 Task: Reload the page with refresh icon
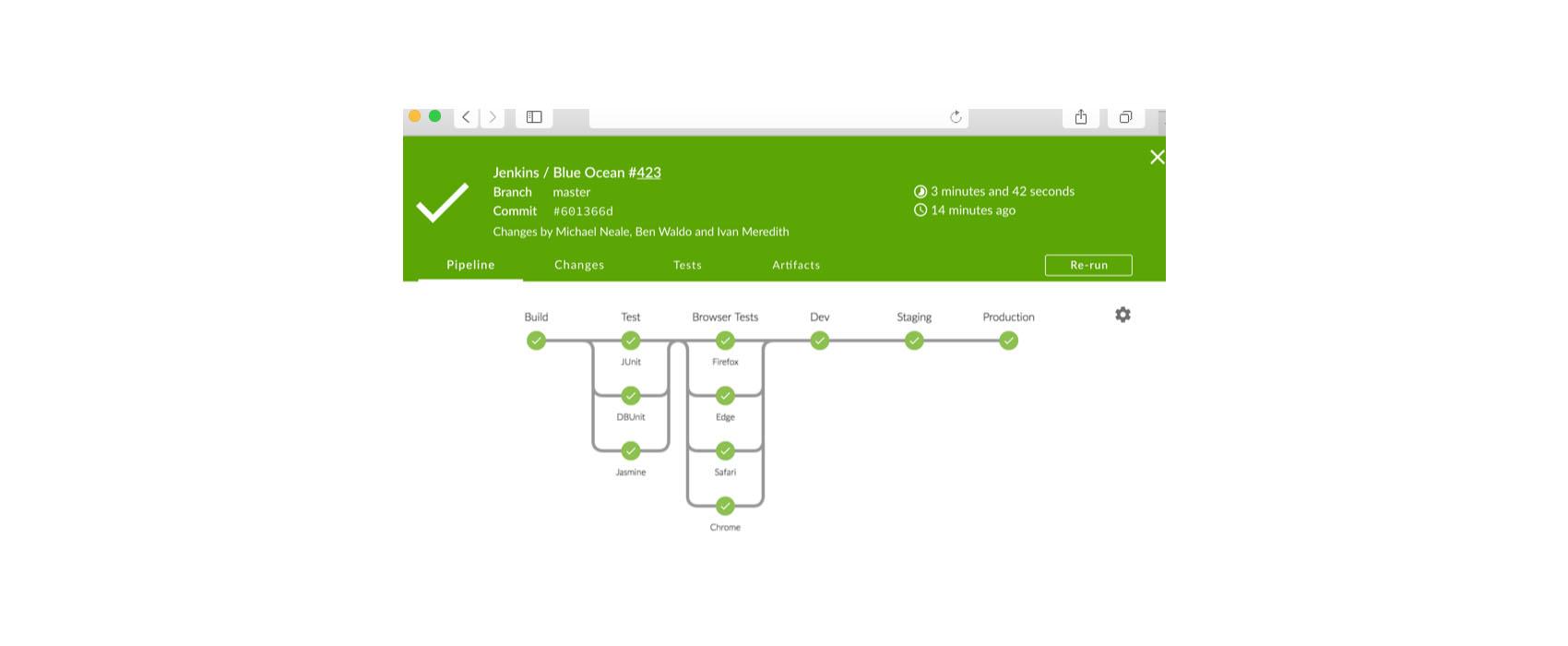(956, 116)
